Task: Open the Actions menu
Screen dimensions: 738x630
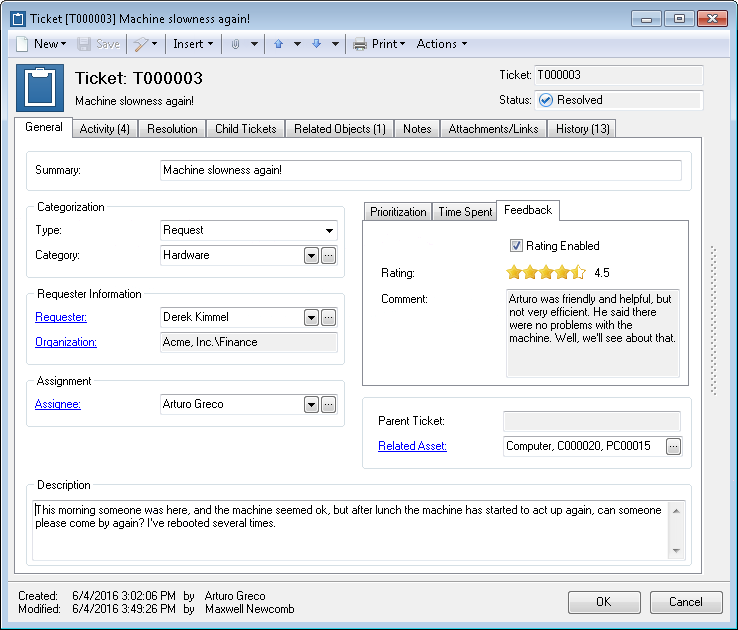Action: coord(441,44)
